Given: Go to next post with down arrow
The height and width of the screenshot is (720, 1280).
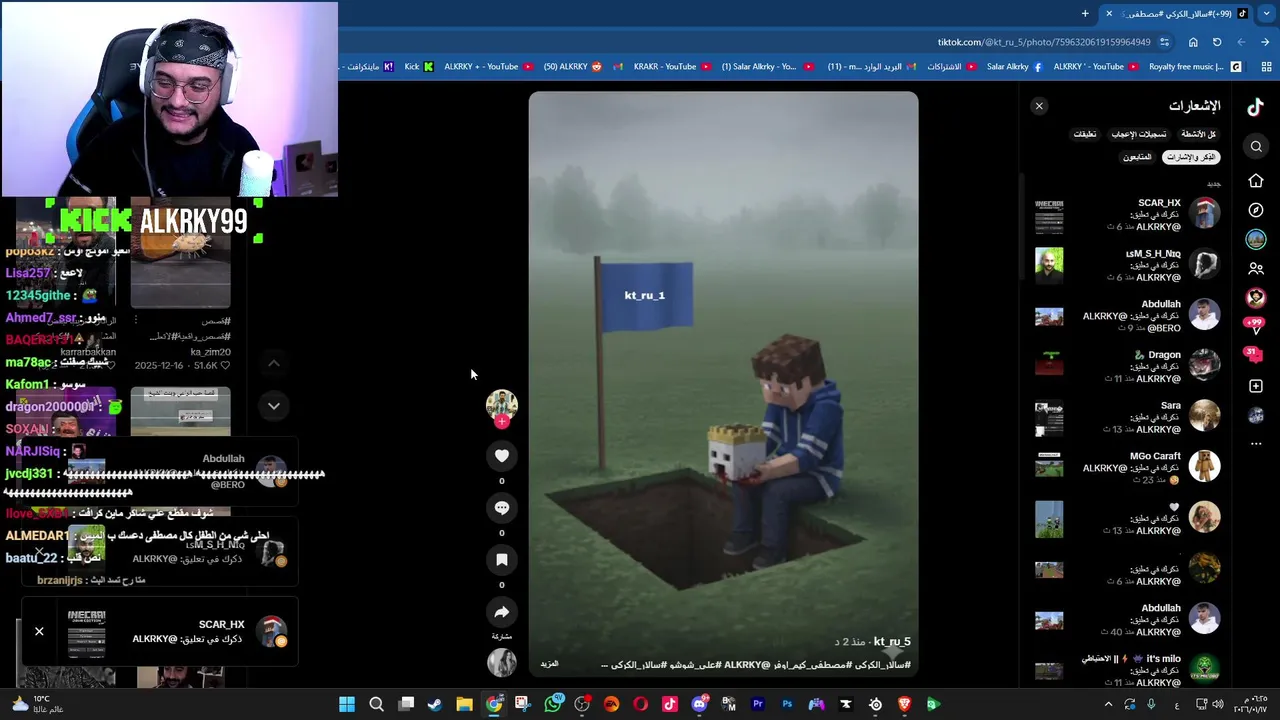Looking at the screenshot, I should click(273, 406).
